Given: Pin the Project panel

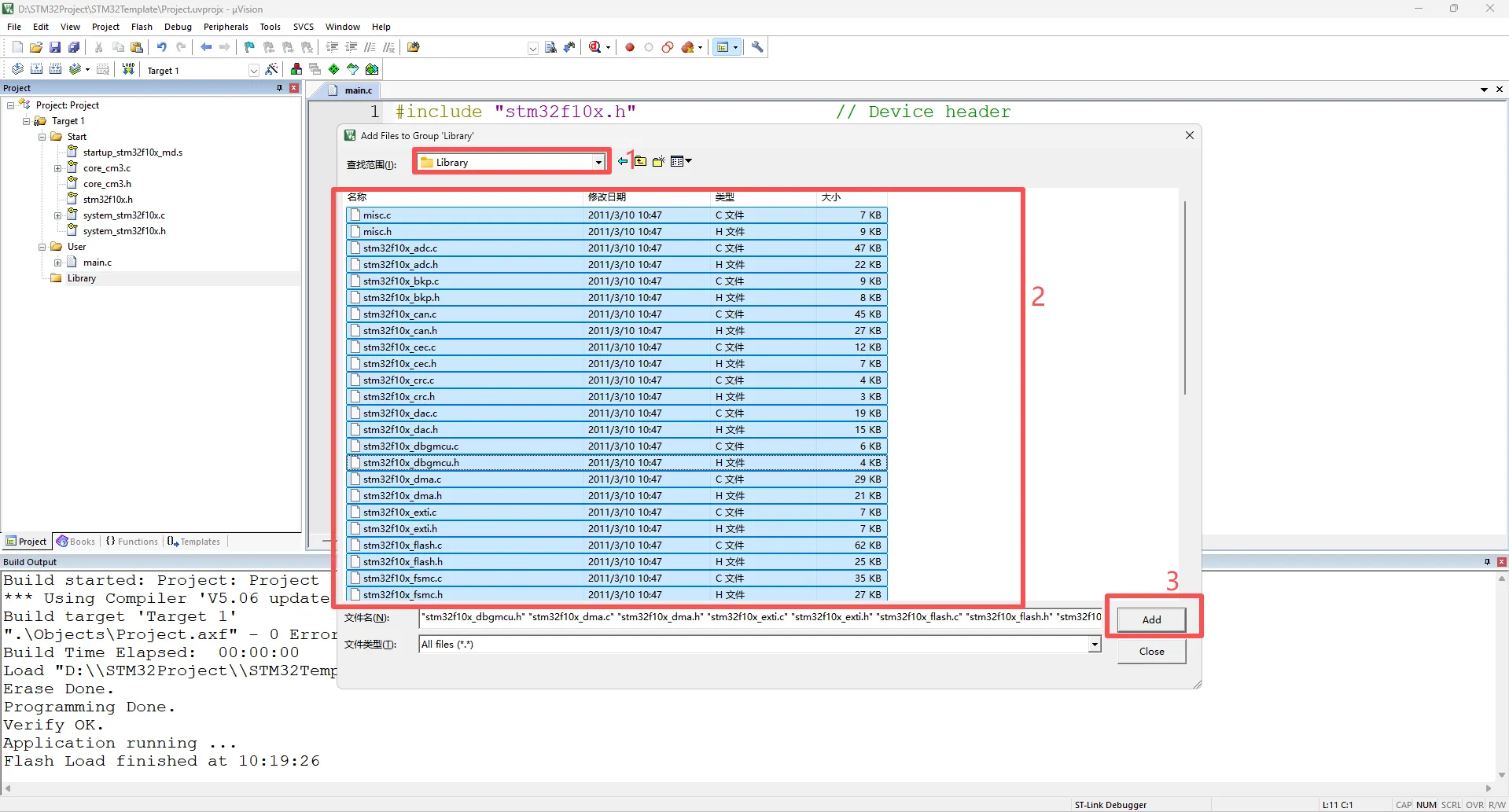Looking at the screenshot, I should 279,88.
